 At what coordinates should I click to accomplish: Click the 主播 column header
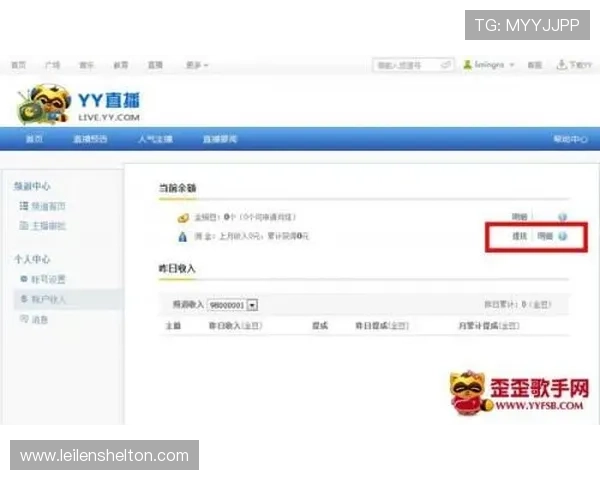click(x=173, y=326)
